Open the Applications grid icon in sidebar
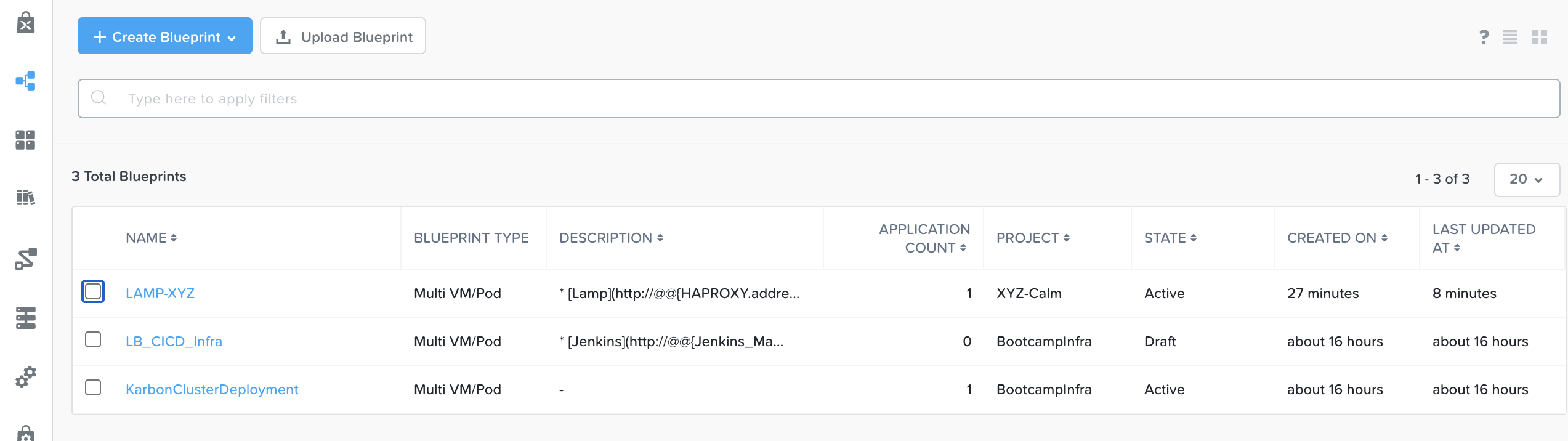This screenshot has width=1568, height=441. coord(25,140)
